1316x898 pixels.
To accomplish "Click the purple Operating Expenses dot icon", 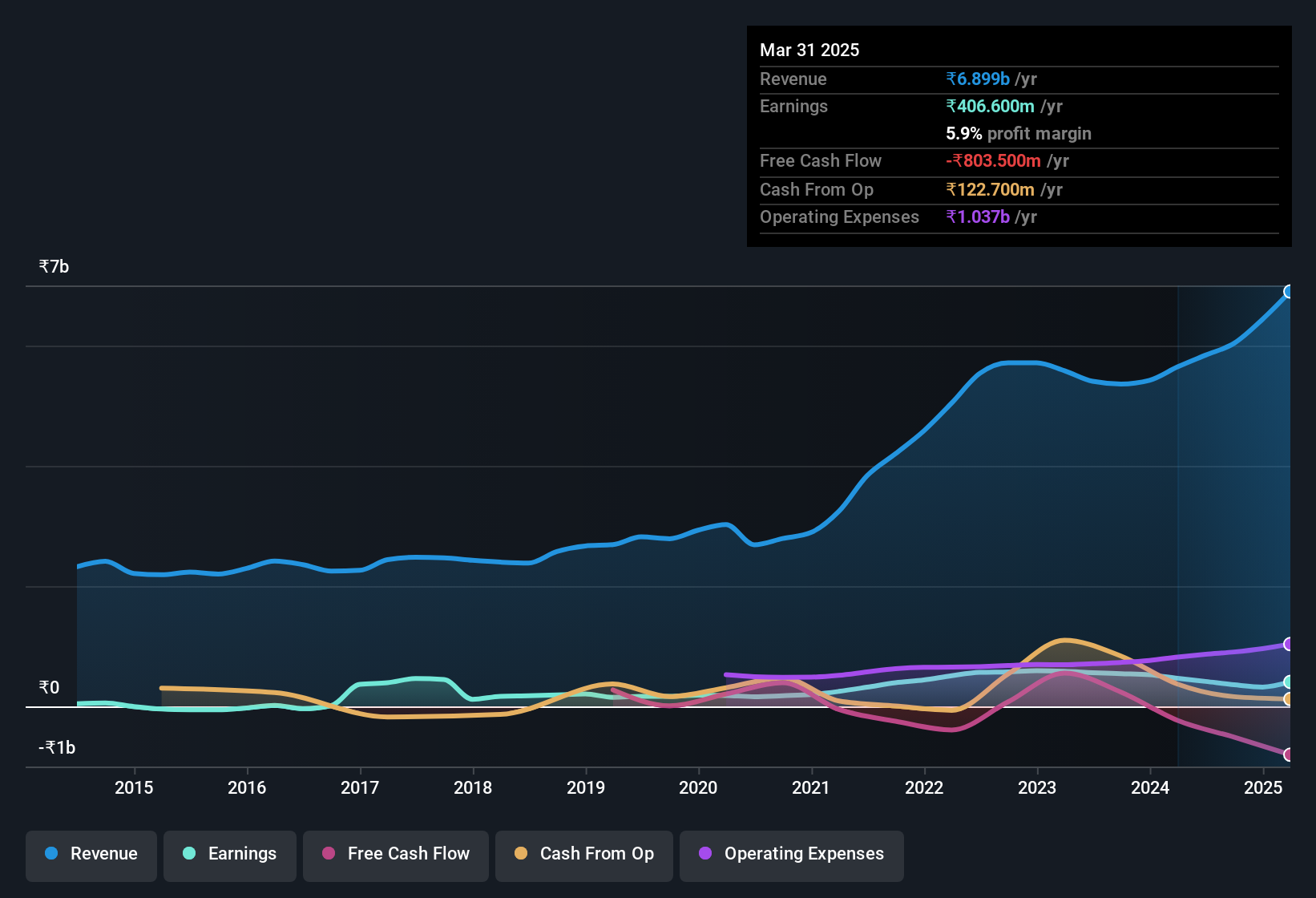I will pos(704,854).
